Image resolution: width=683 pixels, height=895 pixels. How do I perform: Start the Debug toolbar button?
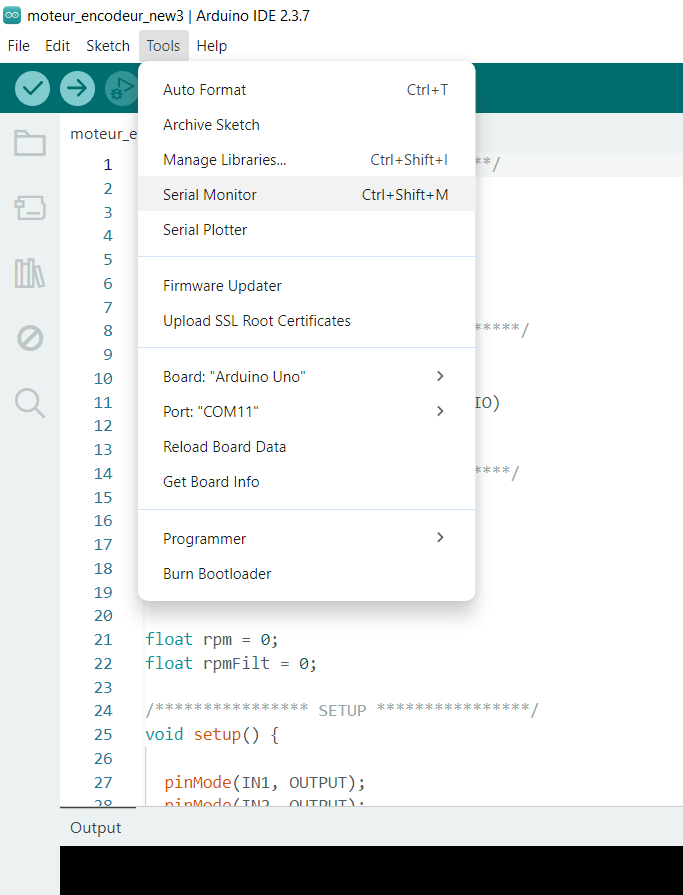pyautogui.click(x=121, y=88)
